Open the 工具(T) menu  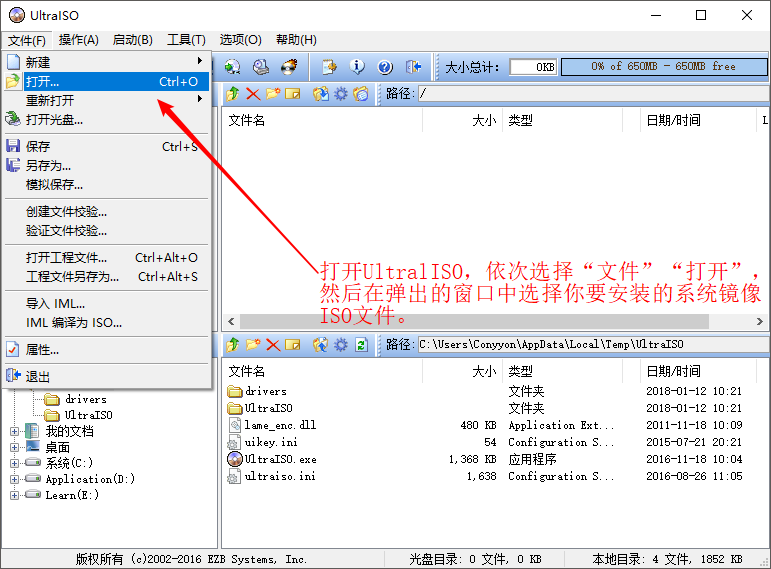point(186,40)
